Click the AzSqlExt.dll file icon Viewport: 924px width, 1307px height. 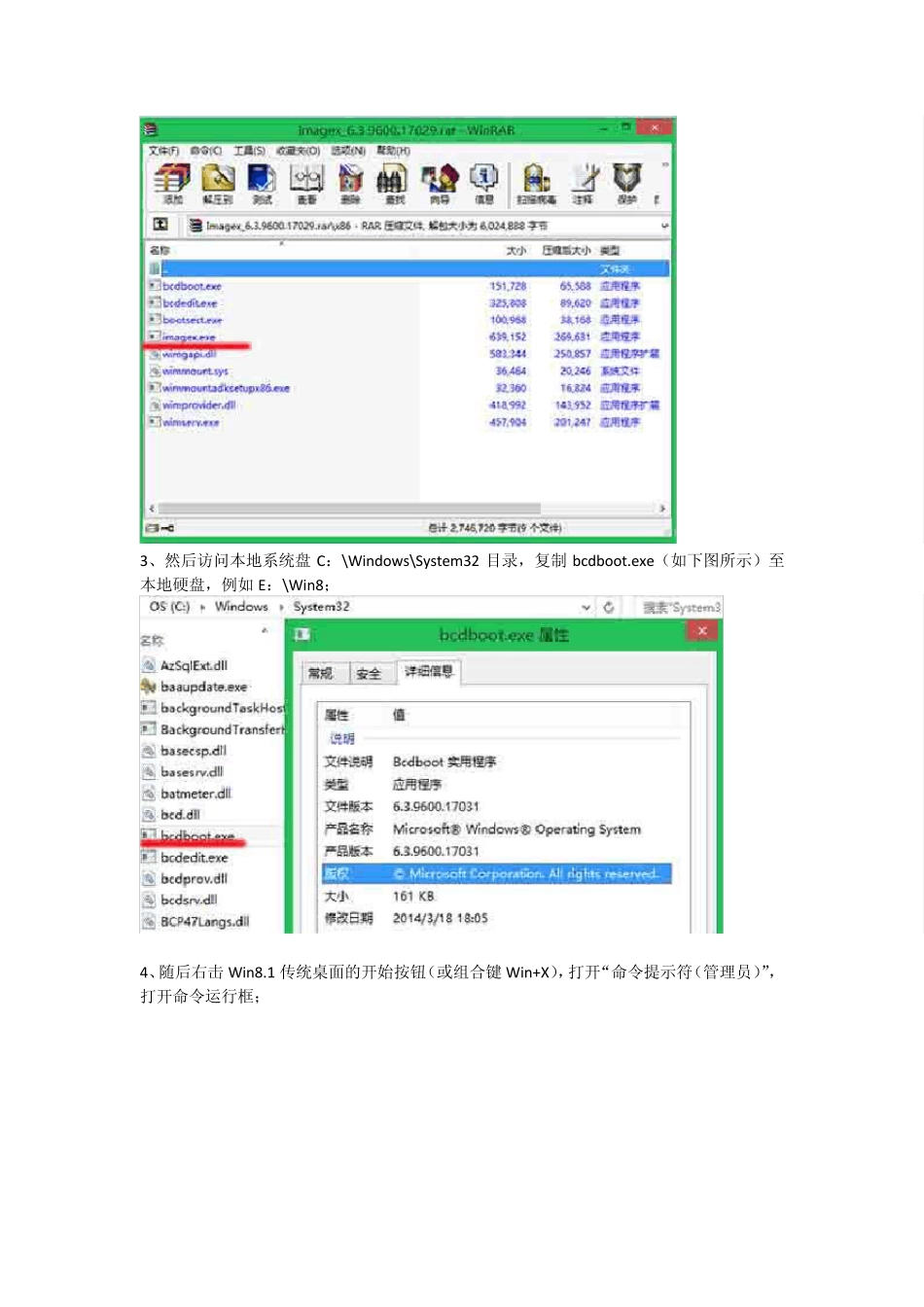tap(148, 665)
